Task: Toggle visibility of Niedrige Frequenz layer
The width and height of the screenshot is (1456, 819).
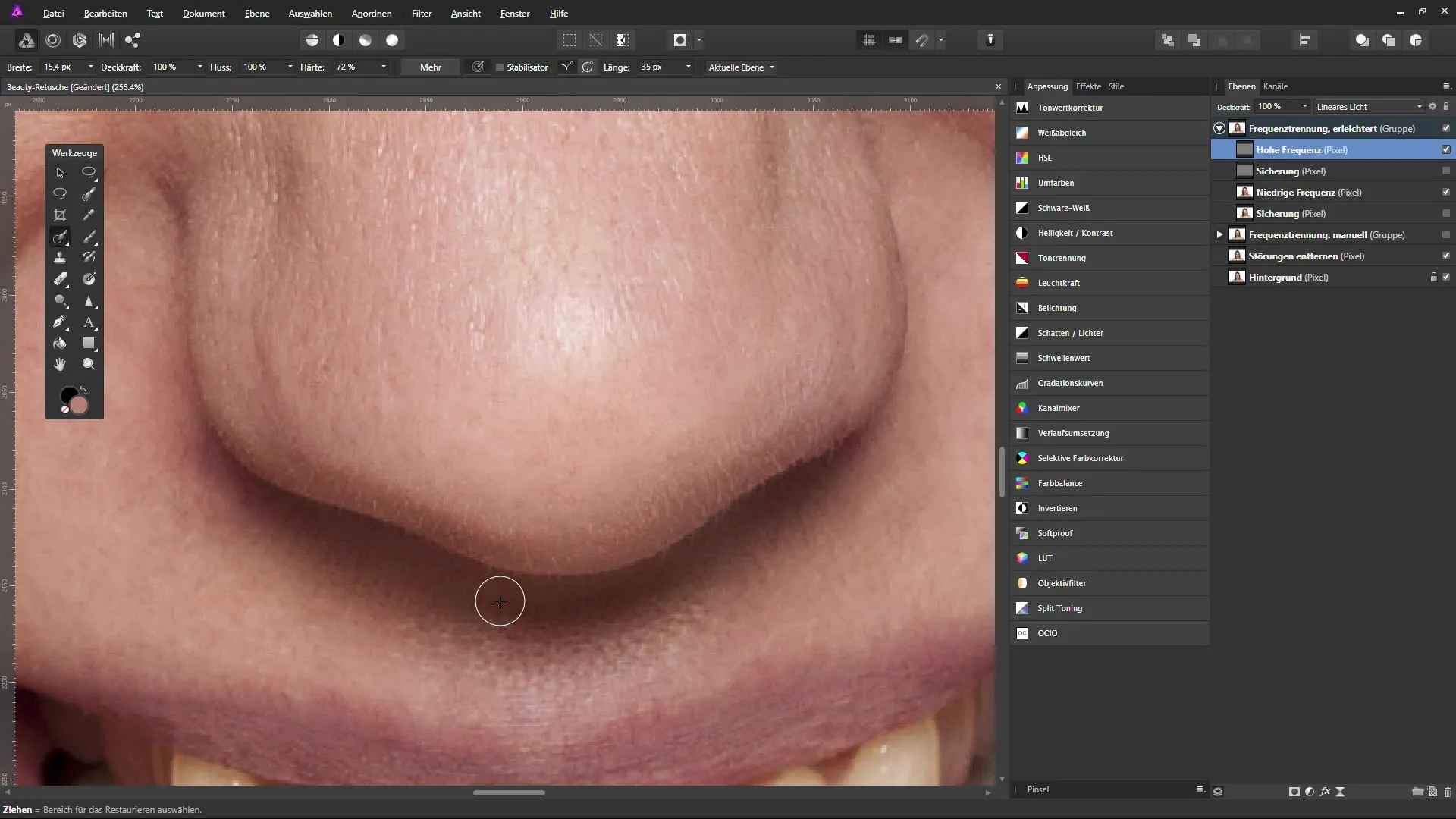Action: tap(1446, 193)
